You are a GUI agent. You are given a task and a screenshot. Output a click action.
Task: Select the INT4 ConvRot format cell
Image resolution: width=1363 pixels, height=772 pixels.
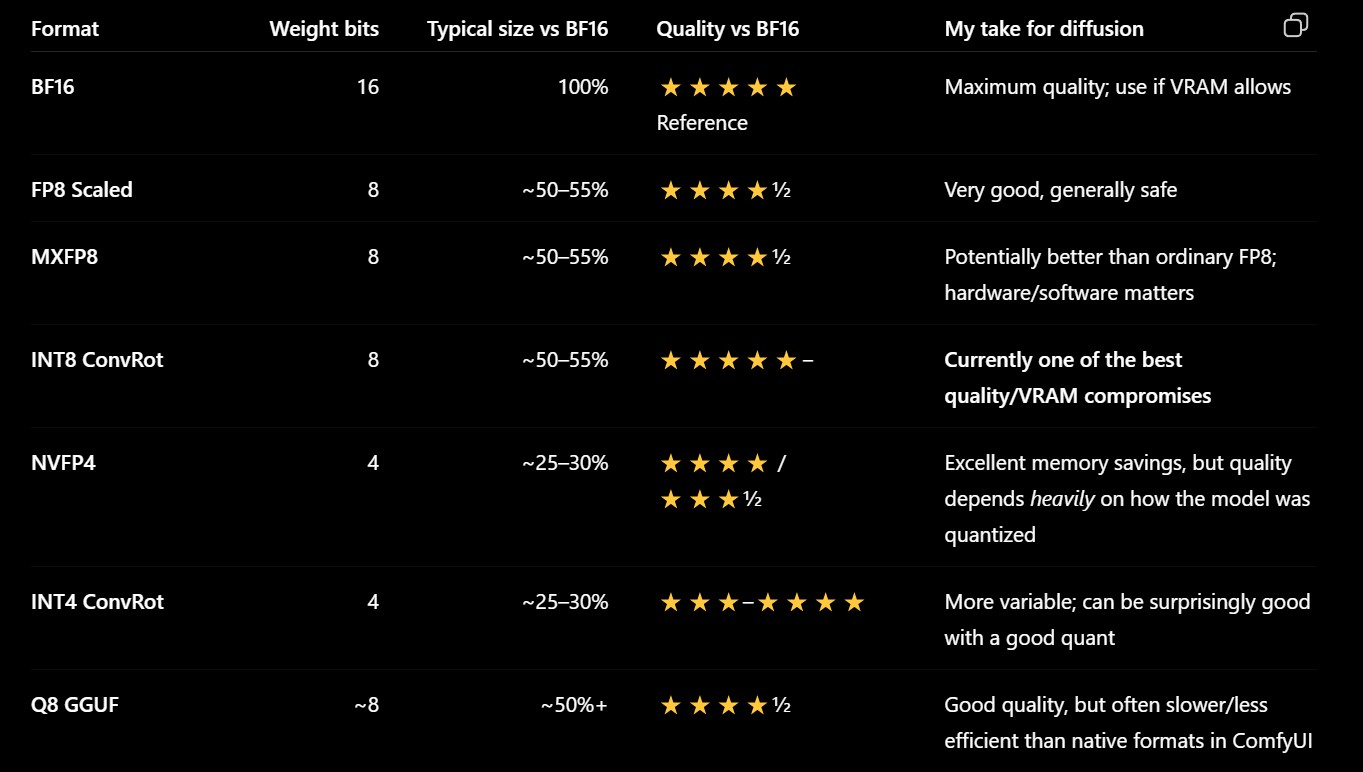(97, 602)
